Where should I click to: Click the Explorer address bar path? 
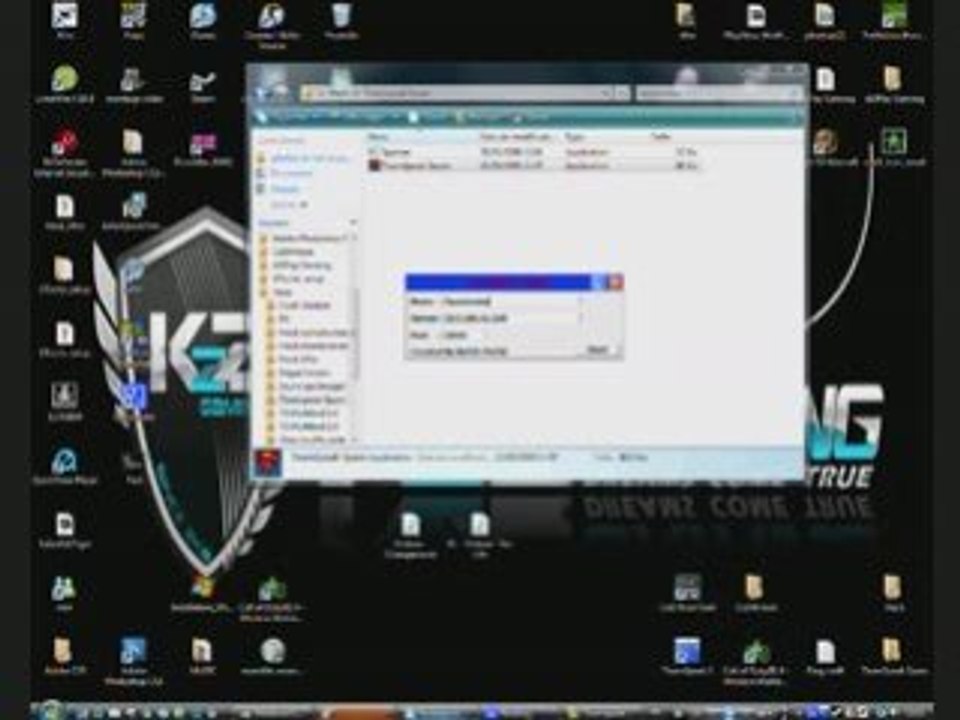pyautogui.click(x=454, y=93)
